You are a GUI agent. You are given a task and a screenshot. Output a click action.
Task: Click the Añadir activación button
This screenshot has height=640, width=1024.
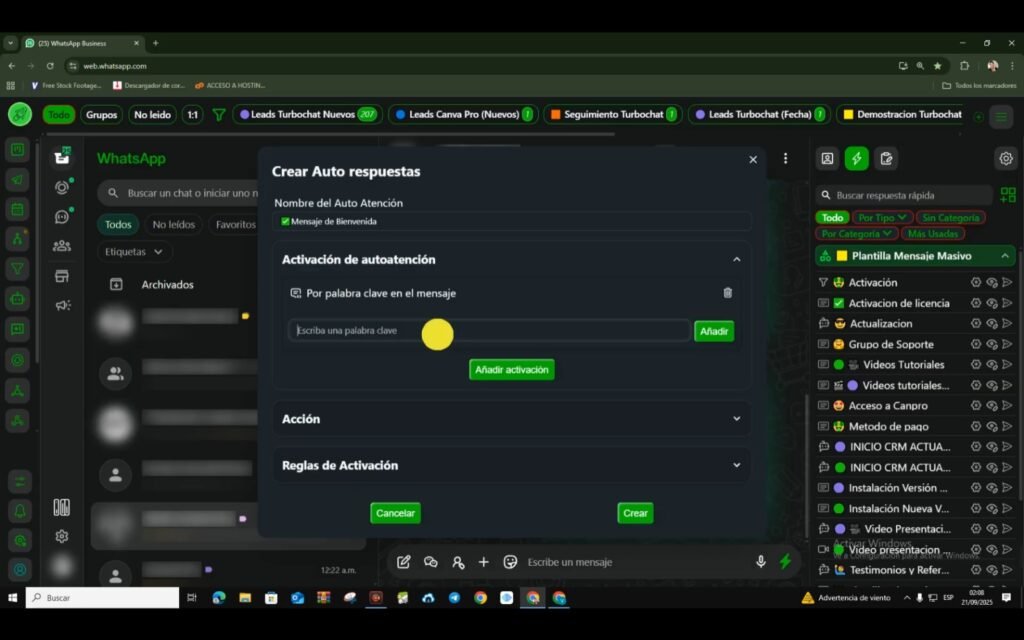coord(511,369)
